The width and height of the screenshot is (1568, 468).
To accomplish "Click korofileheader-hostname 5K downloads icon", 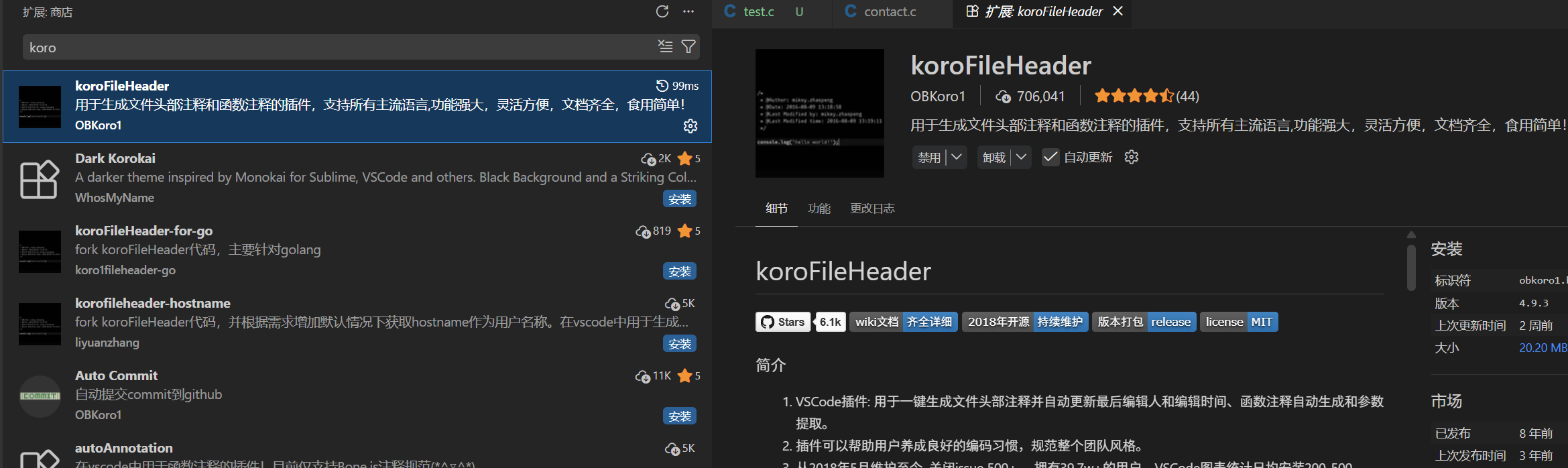I will pos(672,304).
